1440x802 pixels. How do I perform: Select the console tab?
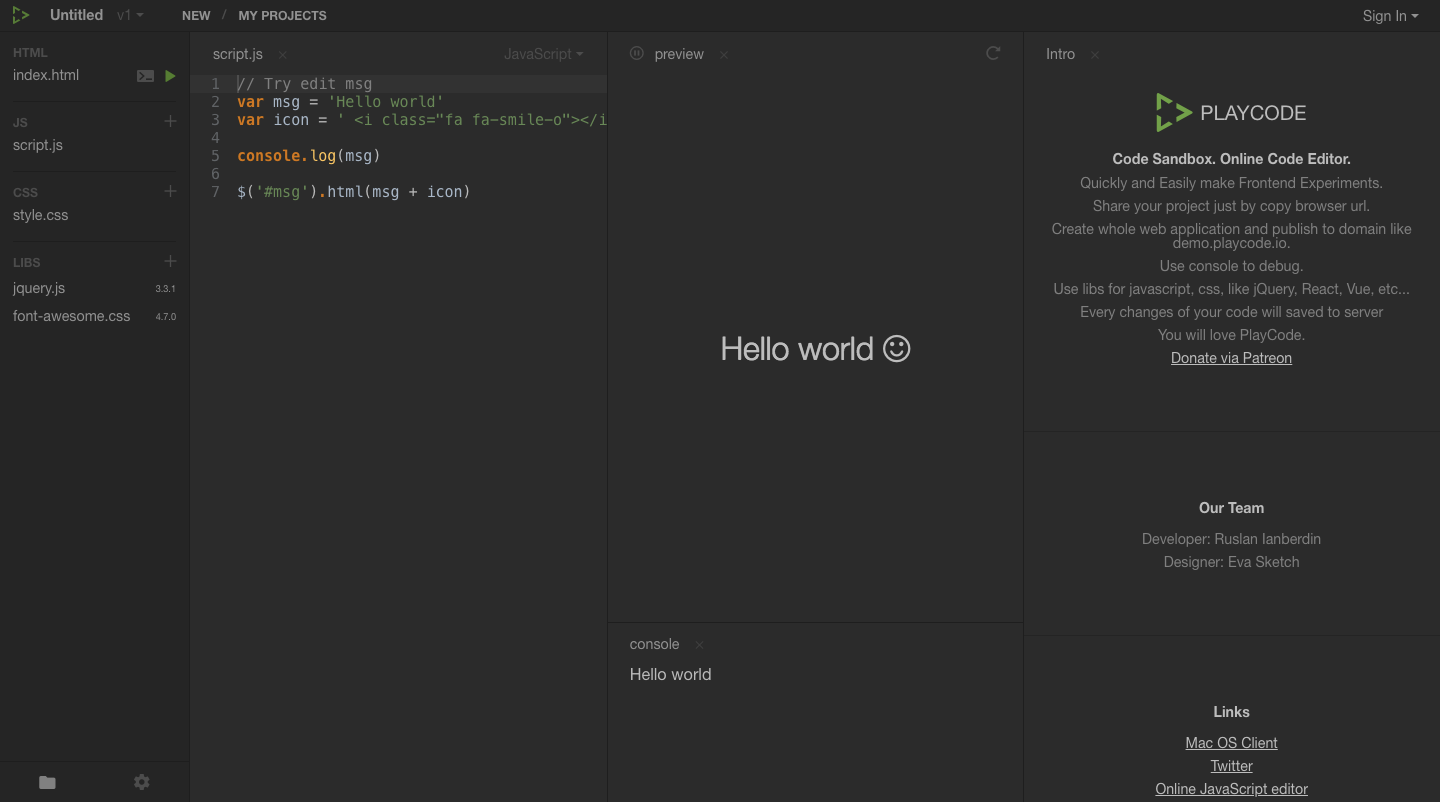(x=654, y=644)
